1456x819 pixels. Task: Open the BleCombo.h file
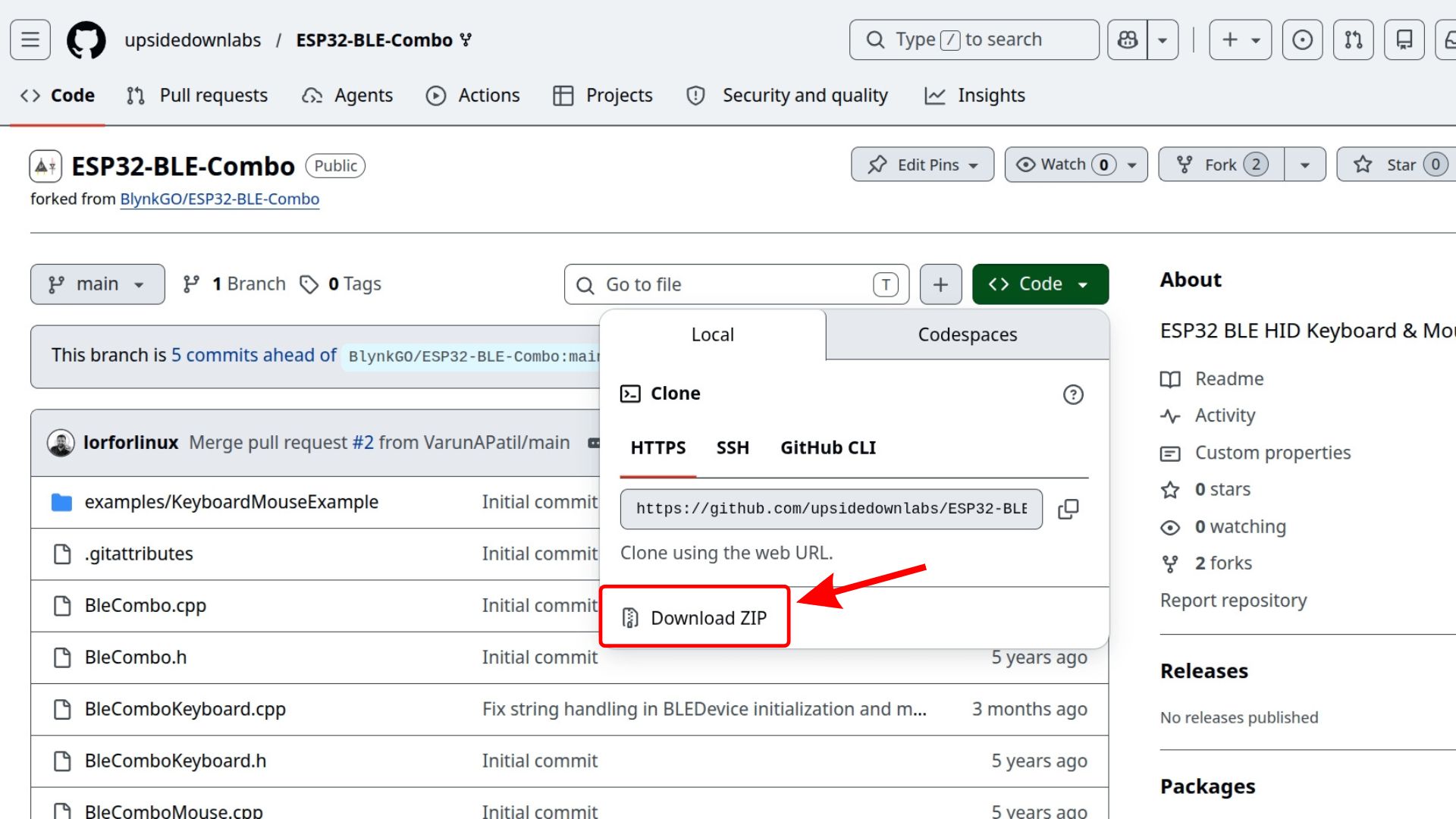click(136, 657)
